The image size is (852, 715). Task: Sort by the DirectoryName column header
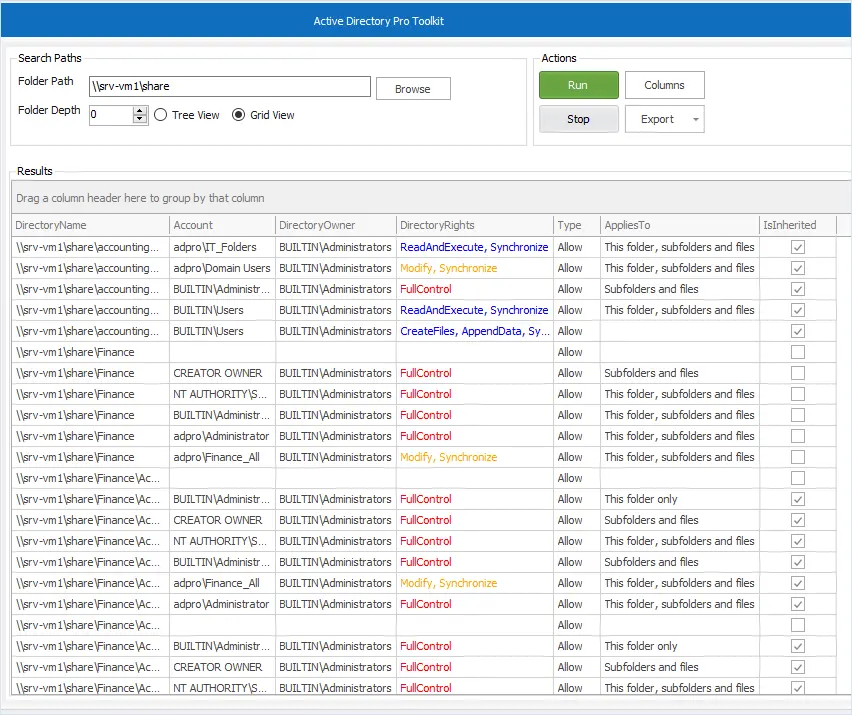90,225
